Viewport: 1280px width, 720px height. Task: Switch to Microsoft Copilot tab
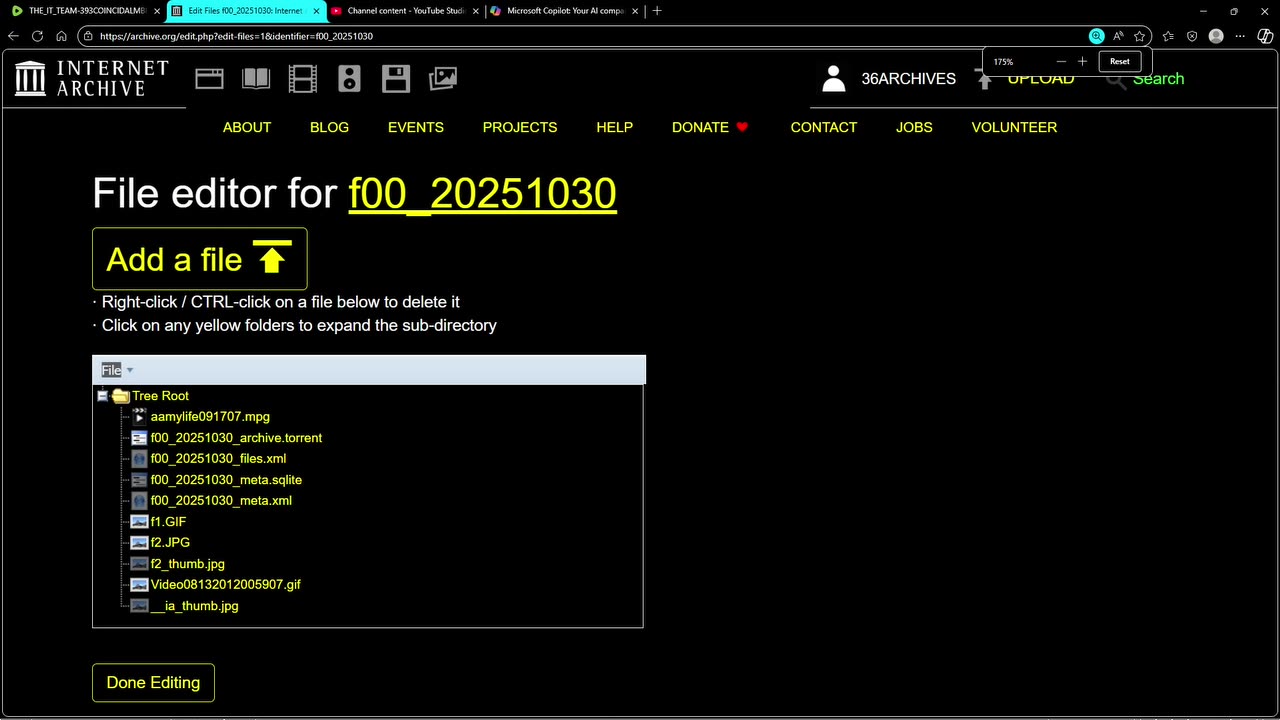coord(565,11)
